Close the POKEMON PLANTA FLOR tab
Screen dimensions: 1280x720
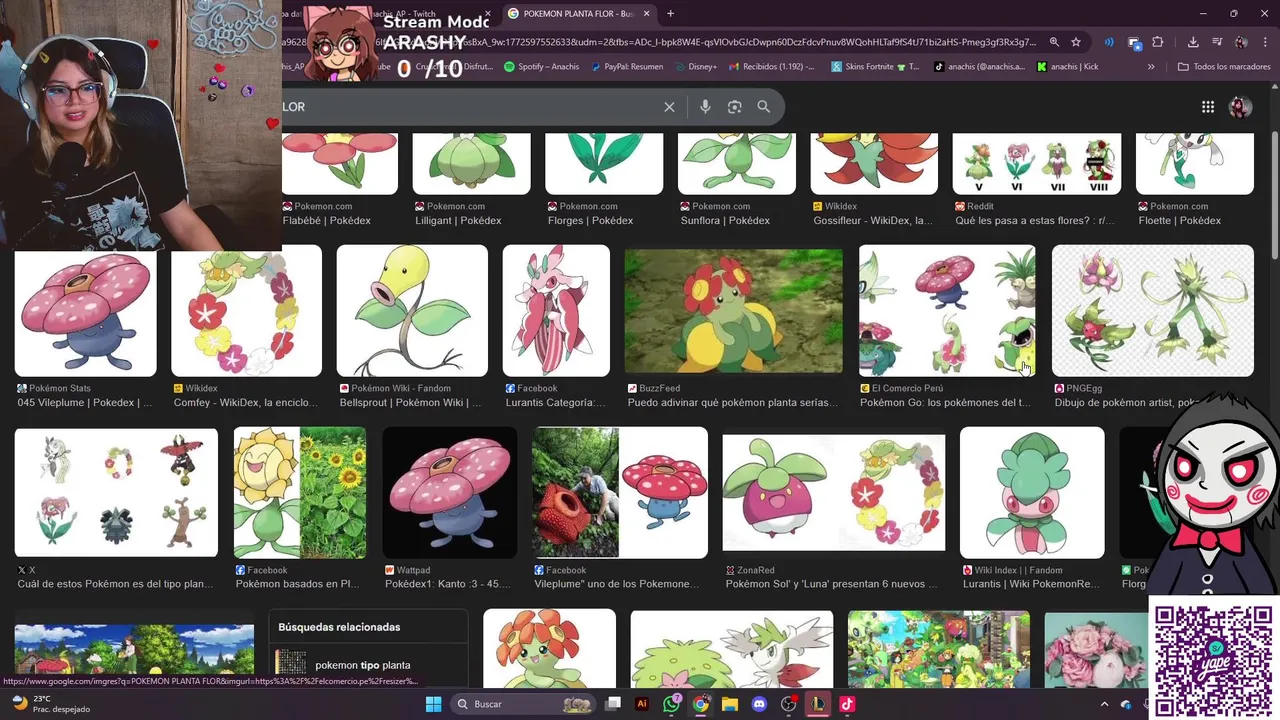tap(647, 14)
